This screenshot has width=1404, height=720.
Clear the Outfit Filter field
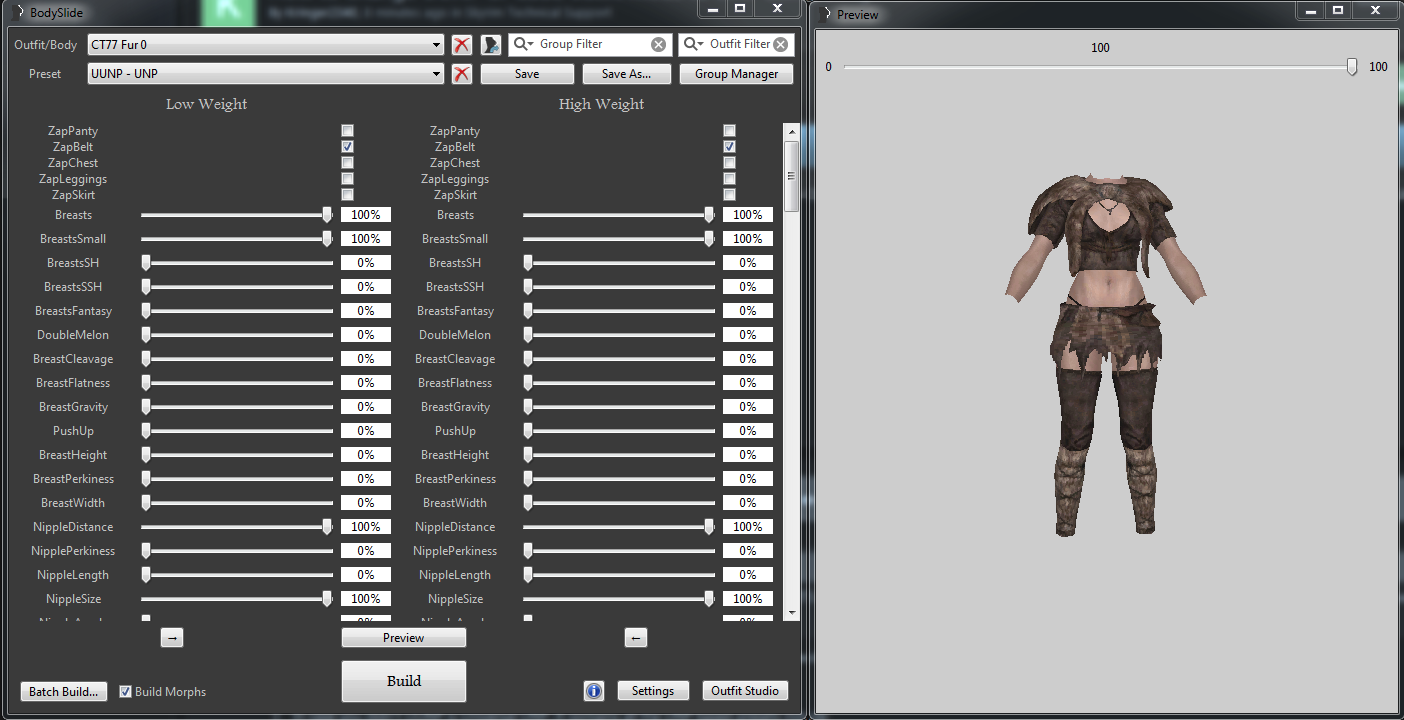[x=780, y=44]
